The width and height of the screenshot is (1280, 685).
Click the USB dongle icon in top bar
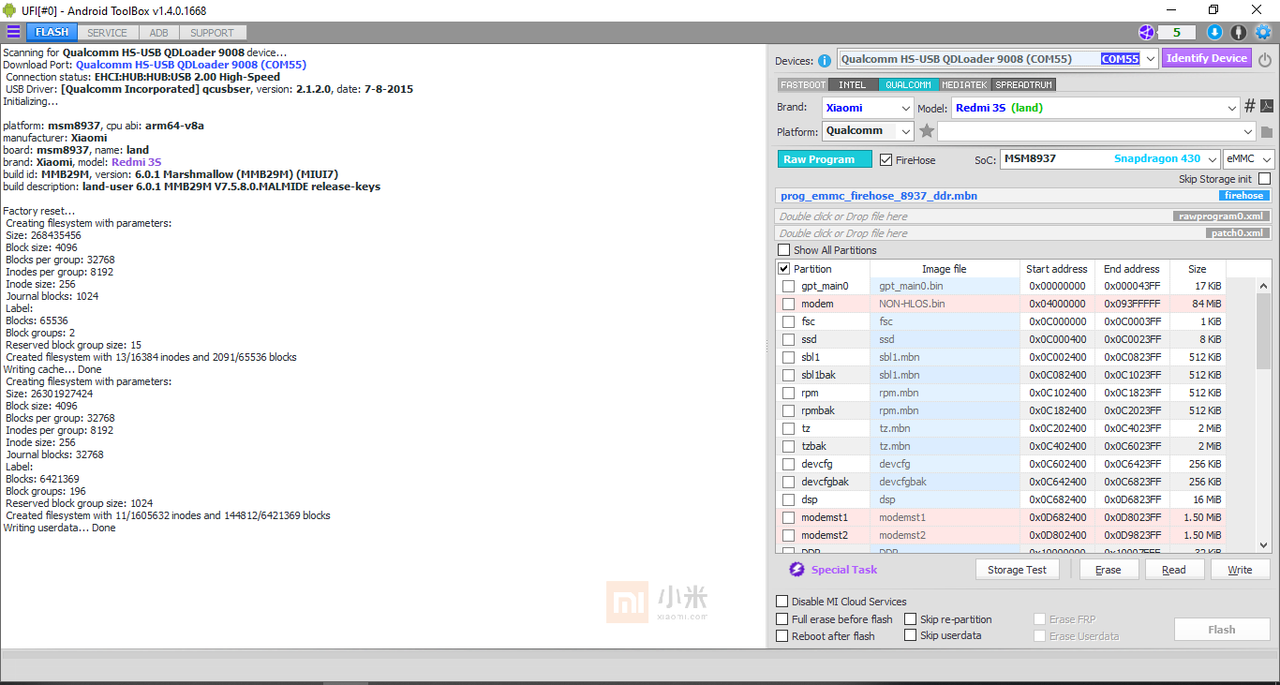(x=1239, y=32)
